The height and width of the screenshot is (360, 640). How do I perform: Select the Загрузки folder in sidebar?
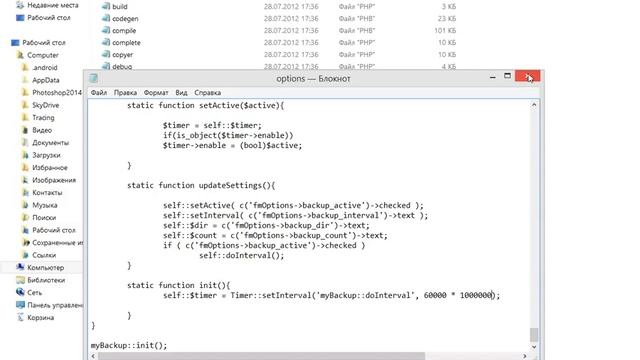pyautogui.click(x=46, y=155)
